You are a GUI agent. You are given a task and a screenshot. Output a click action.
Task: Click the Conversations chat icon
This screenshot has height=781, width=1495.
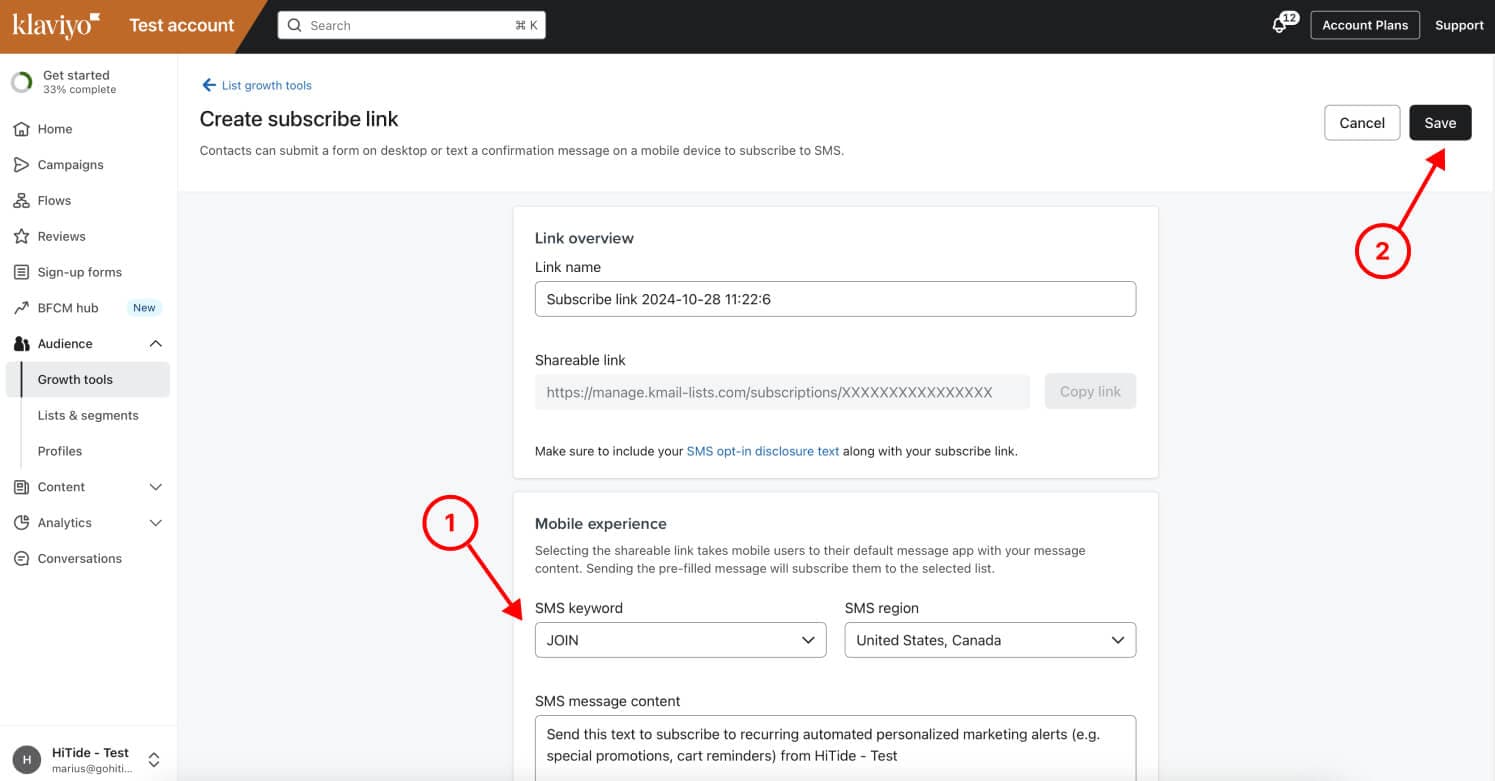click(21, 559)
